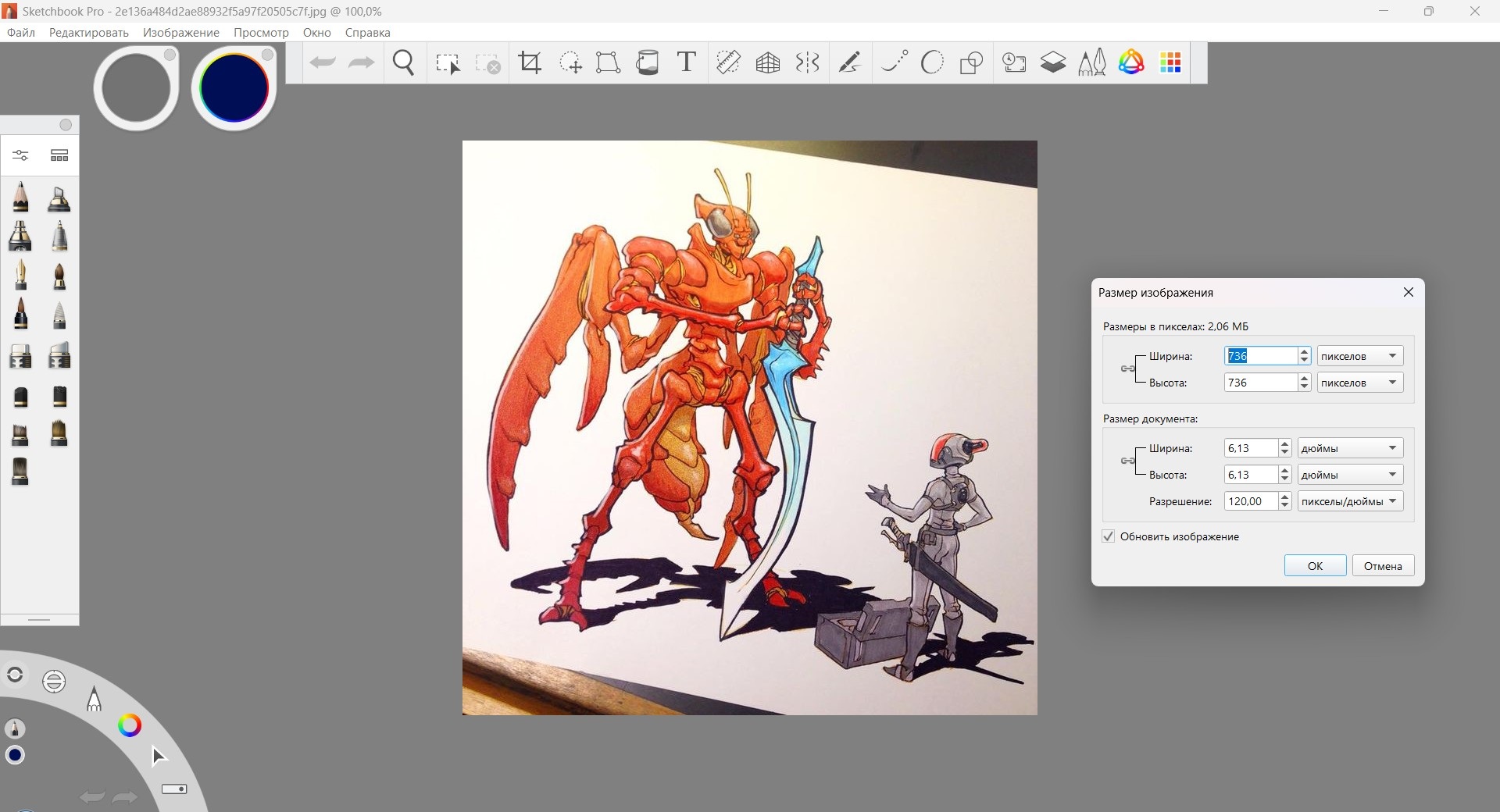Open the Color Wheel editor icon
Viewport: 1500px width, 812px height.
coord(1130,62)
